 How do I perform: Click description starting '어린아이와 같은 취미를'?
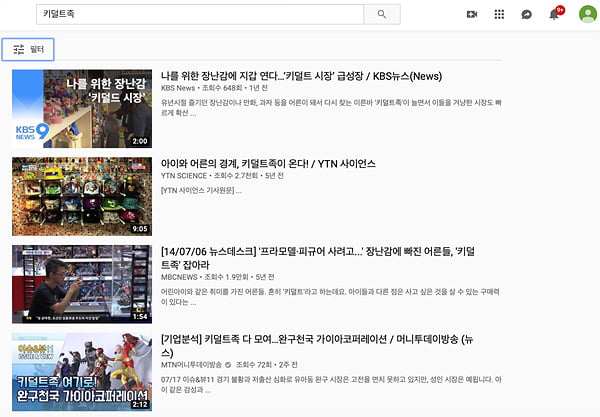click(330, 297)
